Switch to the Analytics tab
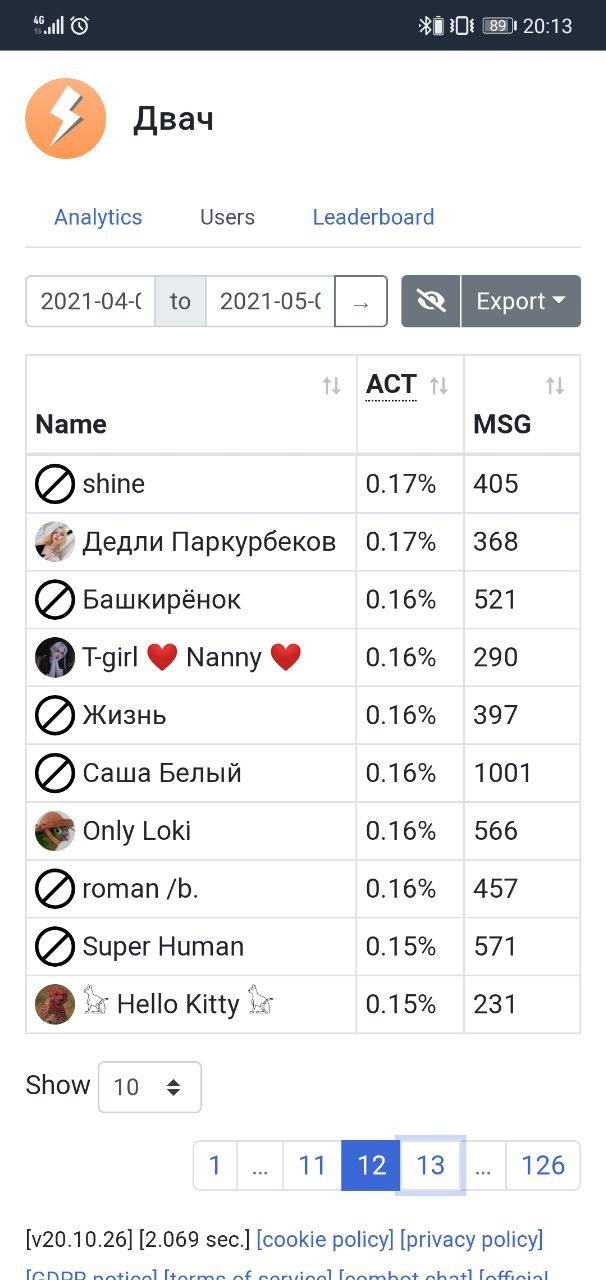This screenshot has width=606, height=1280. (98, 217)
